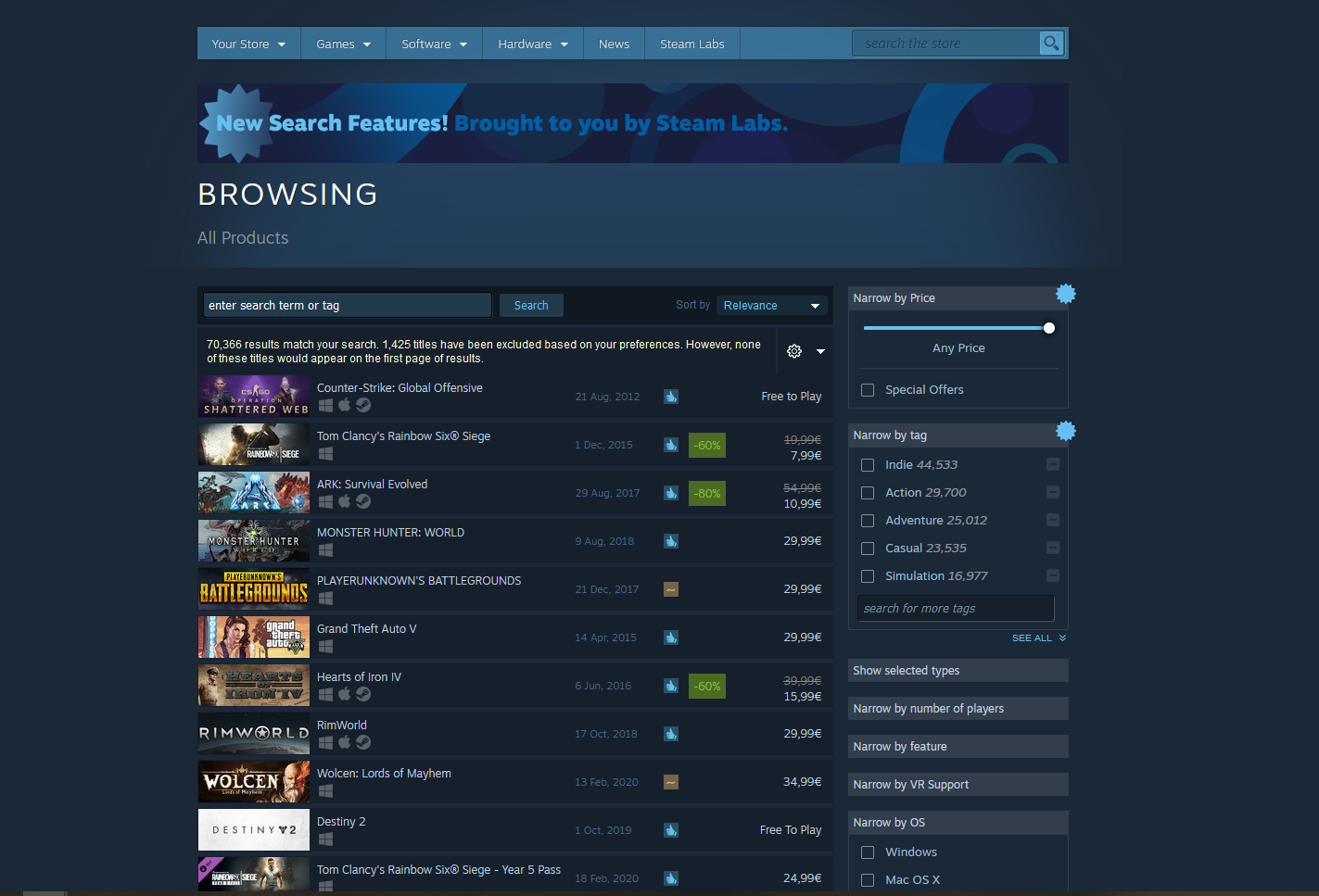Screen dimensions: 1319x896
Task: Open the Sort by Relevance dropdown
Action: click(771, 306)
